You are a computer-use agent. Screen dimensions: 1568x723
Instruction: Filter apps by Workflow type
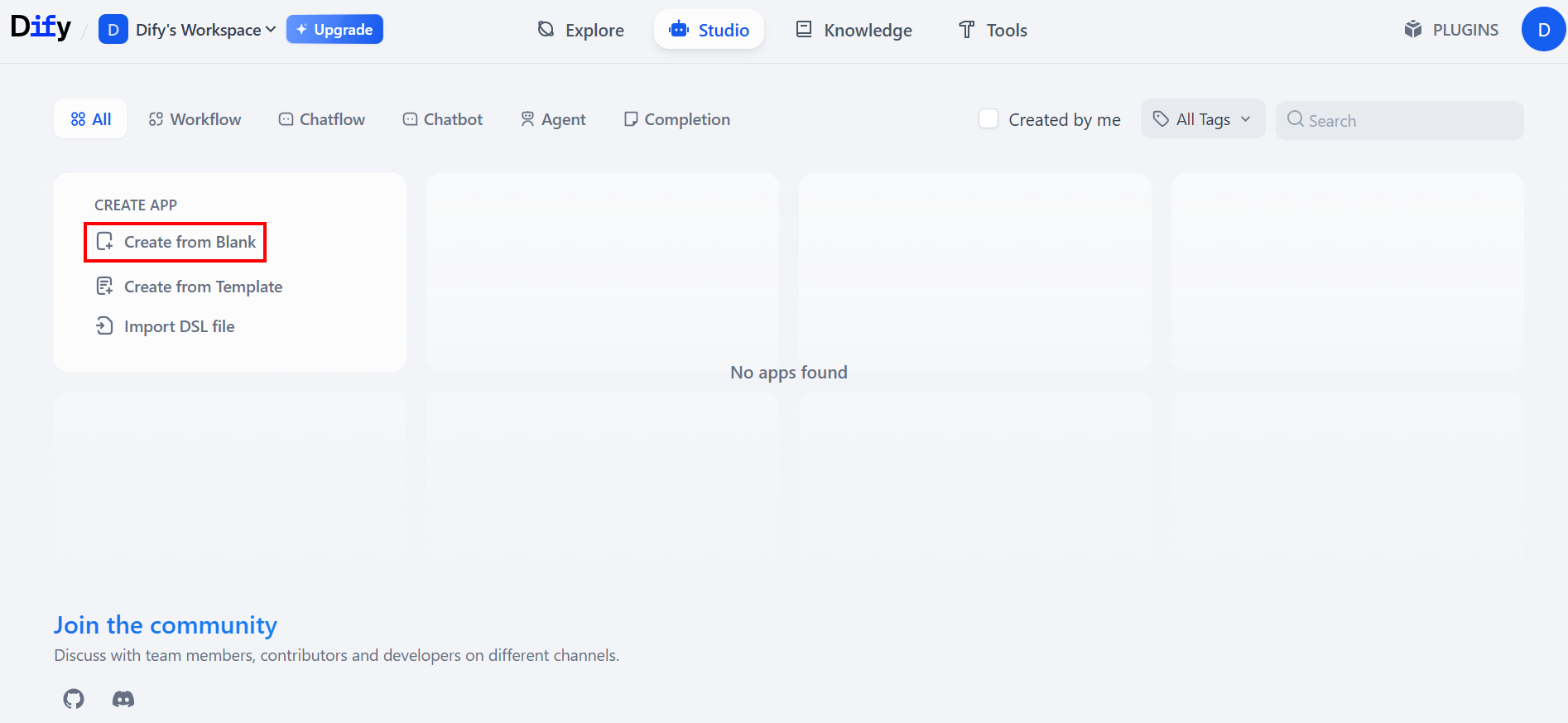(x=195, y=119)
